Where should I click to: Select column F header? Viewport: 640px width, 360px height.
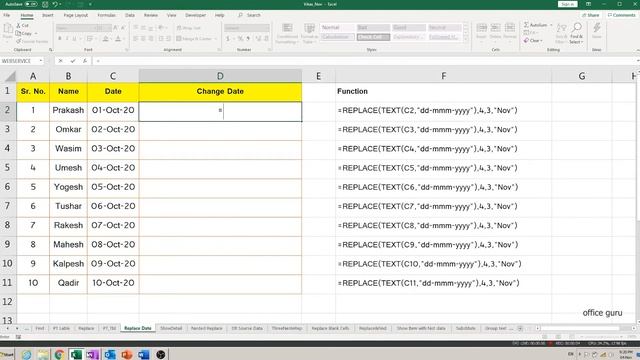pyautogui.click(x=443, y=76)
